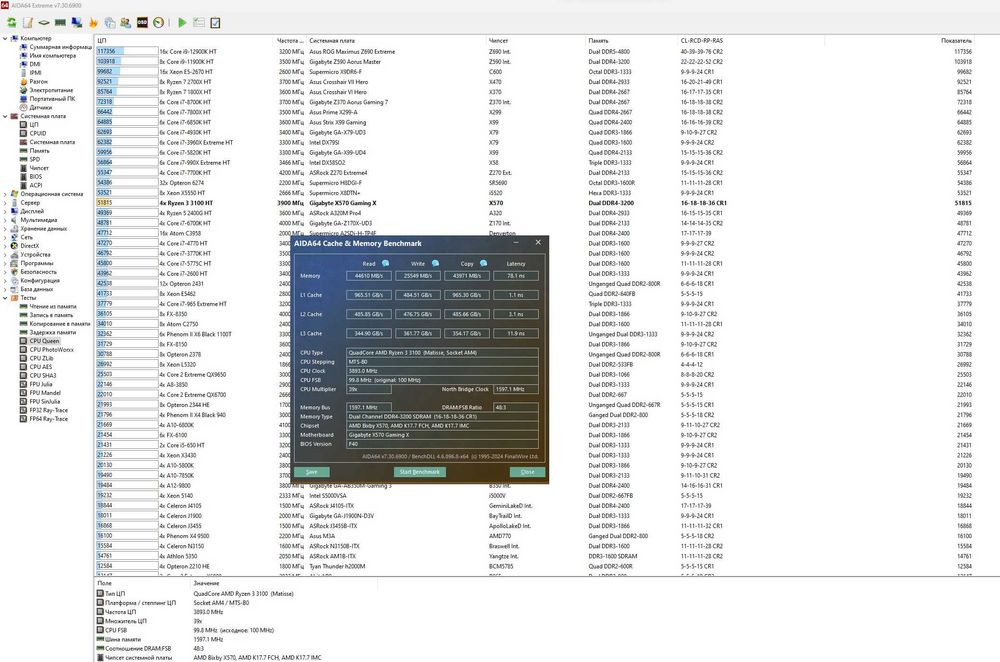Save the benchmark results
Screen dimensions: 1000x662
tap(312, 472)
